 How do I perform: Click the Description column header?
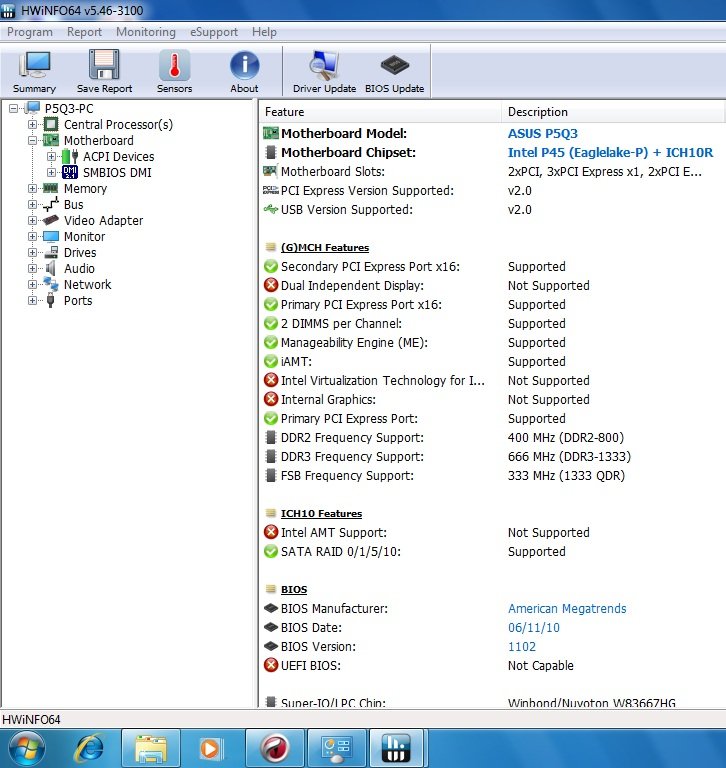(x=613, y=112)
